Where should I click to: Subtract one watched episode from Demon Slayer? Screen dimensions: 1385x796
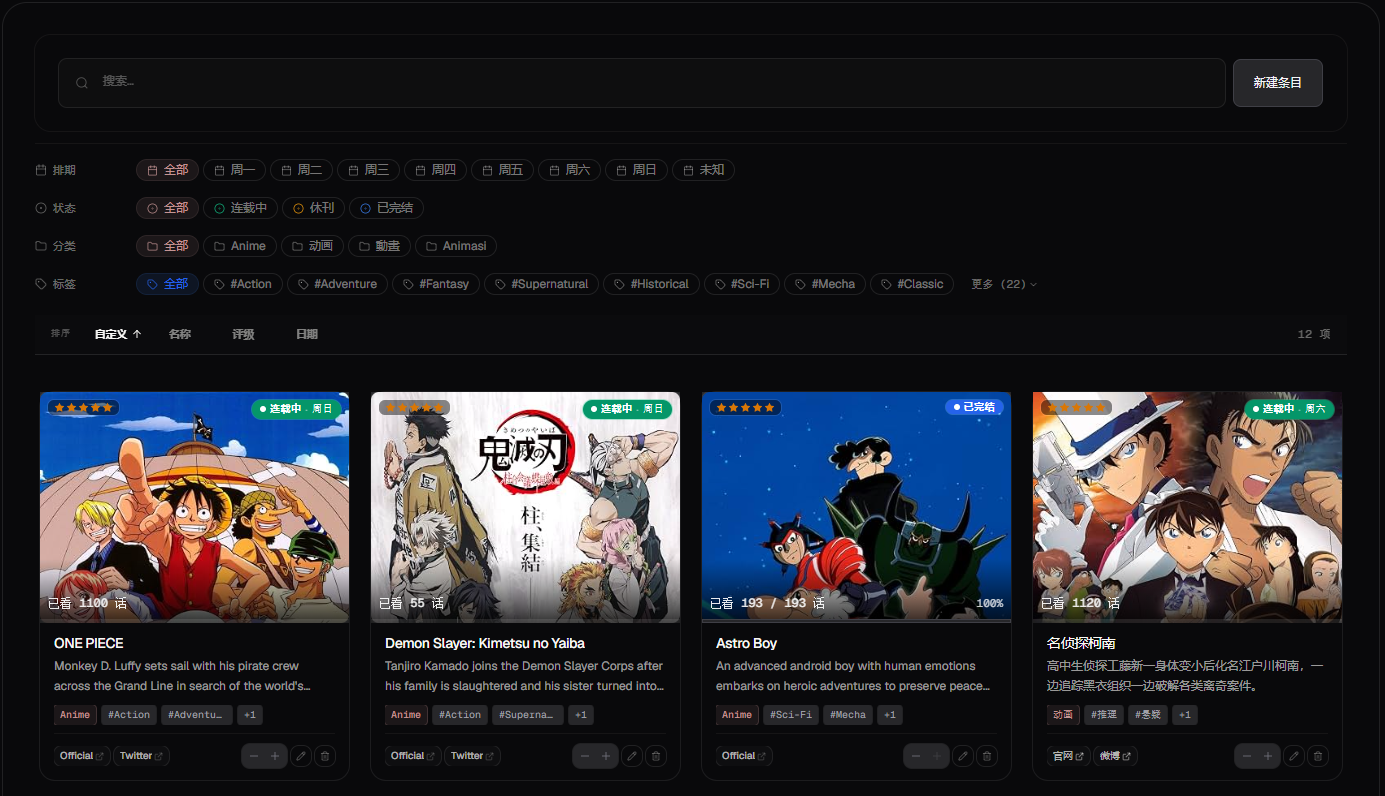coord(585,756)
